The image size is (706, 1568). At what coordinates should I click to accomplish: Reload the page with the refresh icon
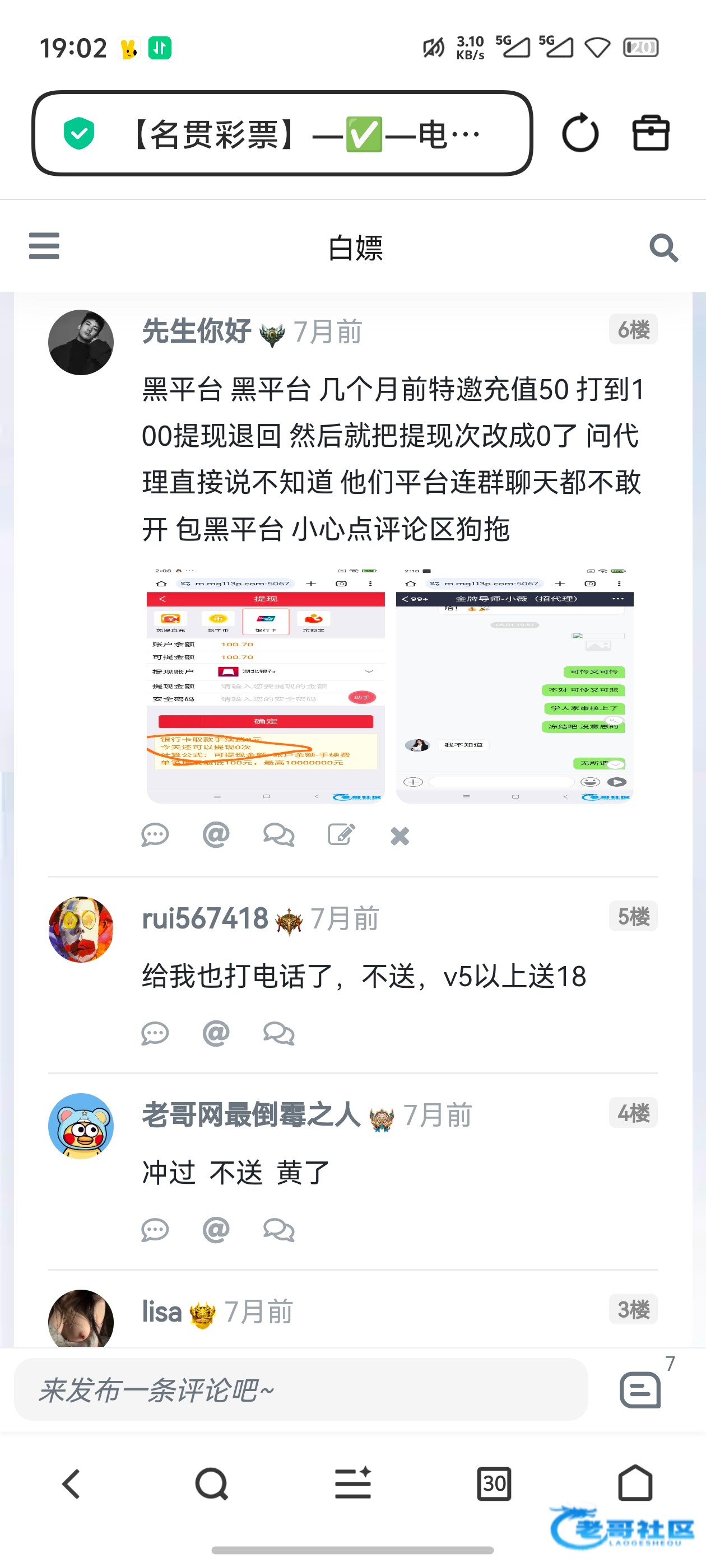[x=580, y=133]
